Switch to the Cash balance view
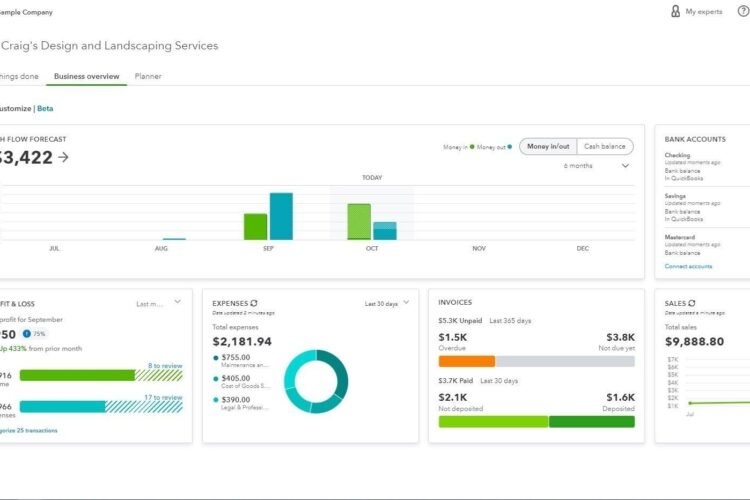 [605, 146]
